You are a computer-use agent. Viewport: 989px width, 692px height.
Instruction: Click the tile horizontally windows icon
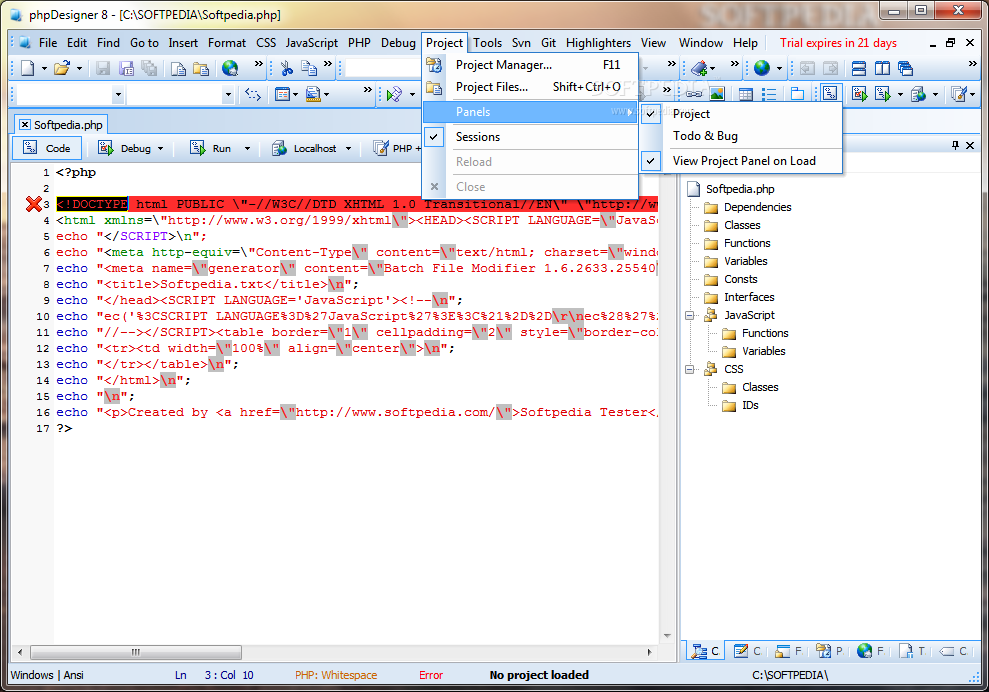pyautogui.click(x=858, y=68)
